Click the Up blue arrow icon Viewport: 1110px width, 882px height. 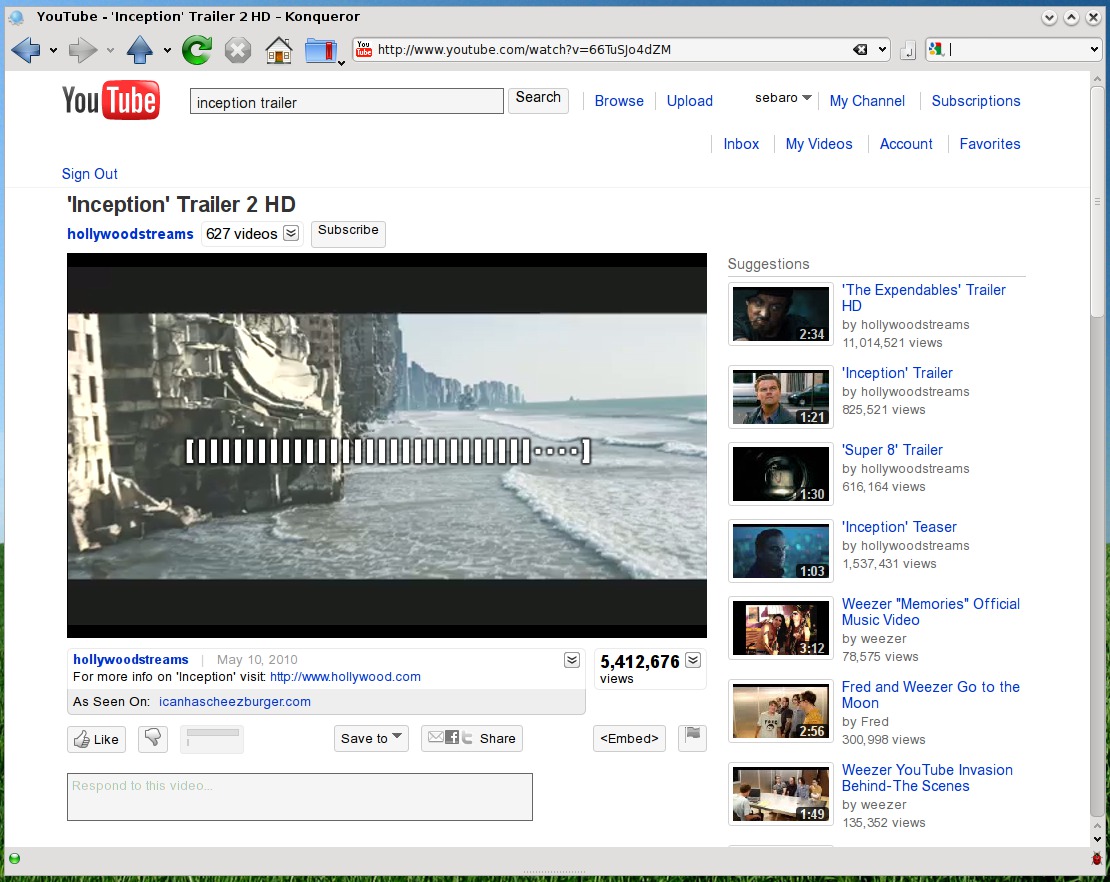pyautogui.click(x=139, y=50)
